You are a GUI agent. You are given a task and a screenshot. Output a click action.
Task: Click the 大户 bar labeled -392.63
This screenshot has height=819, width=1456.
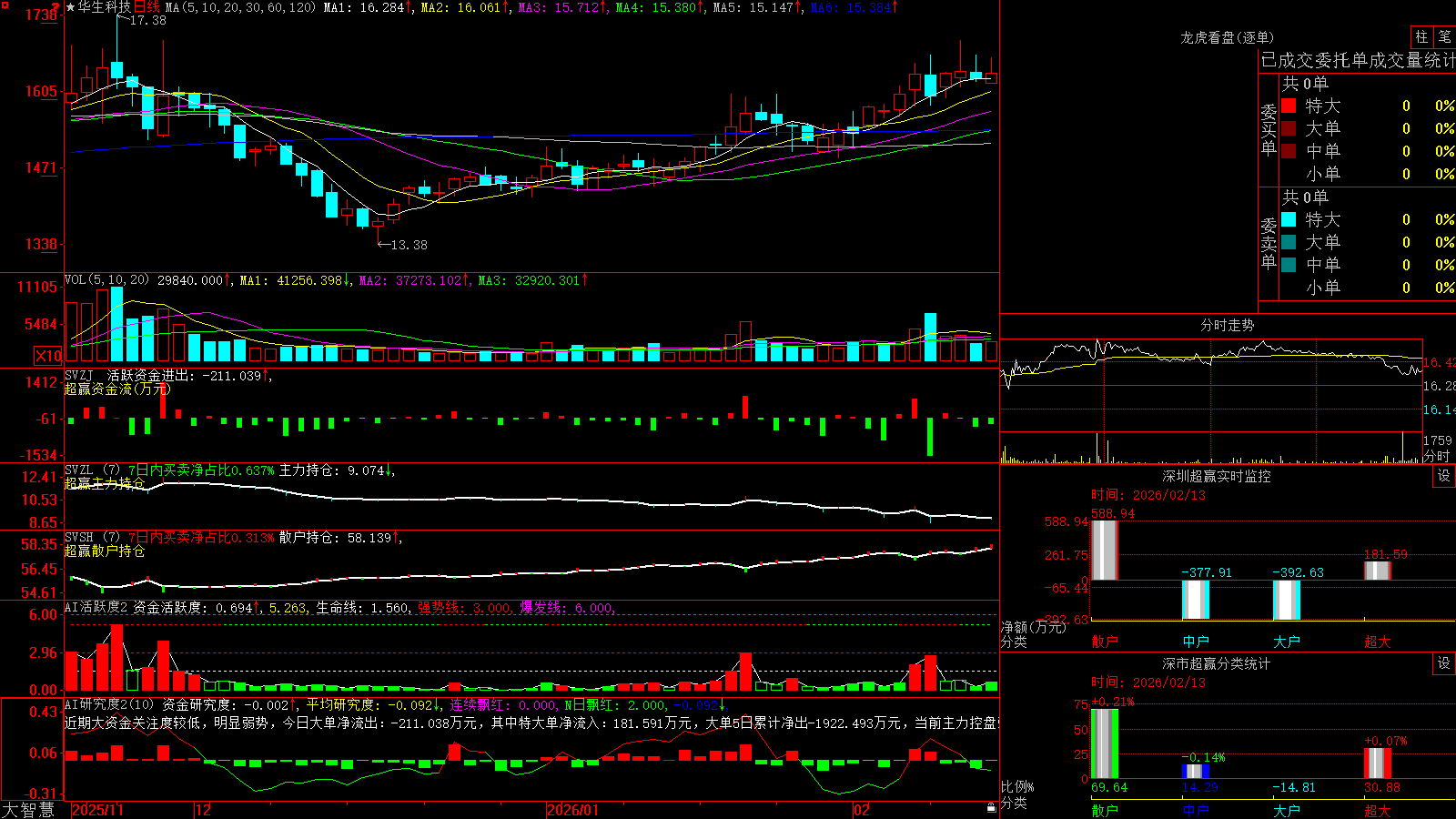coord(1286,600)
